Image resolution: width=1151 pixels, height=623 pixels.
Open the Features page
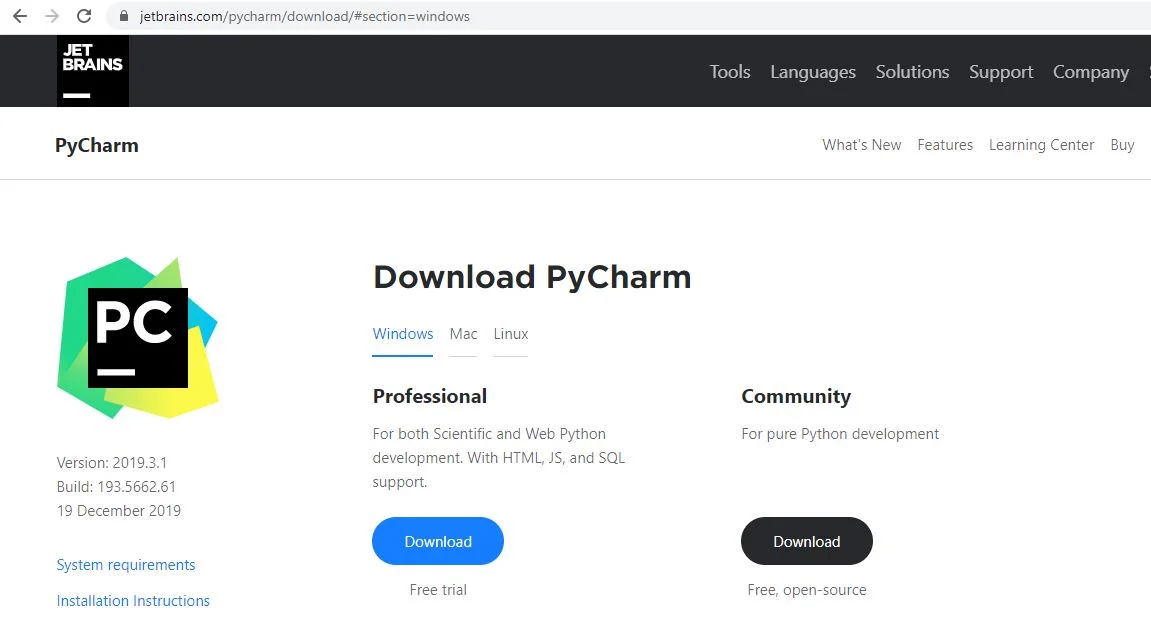[945, 145]
